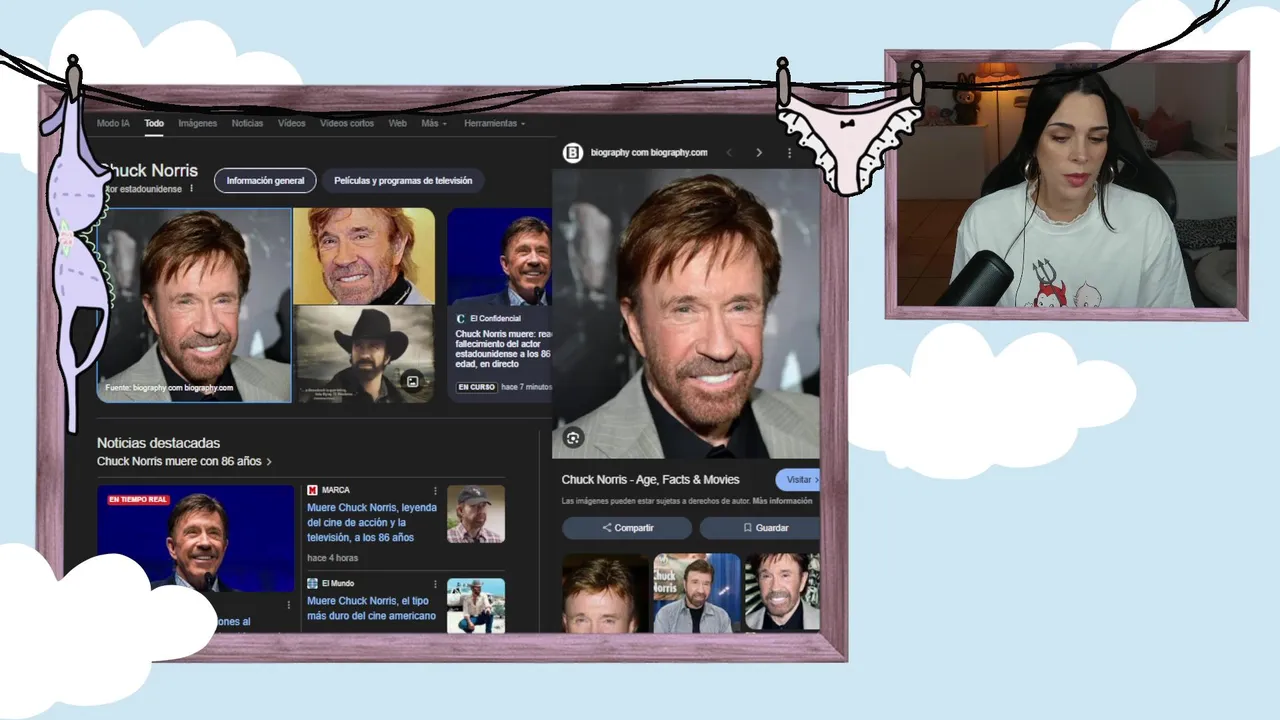Screen dimensions: 1280x720
Task: Open El Mundo article kneeling photo thumbnail
Action: pos(476,605)
